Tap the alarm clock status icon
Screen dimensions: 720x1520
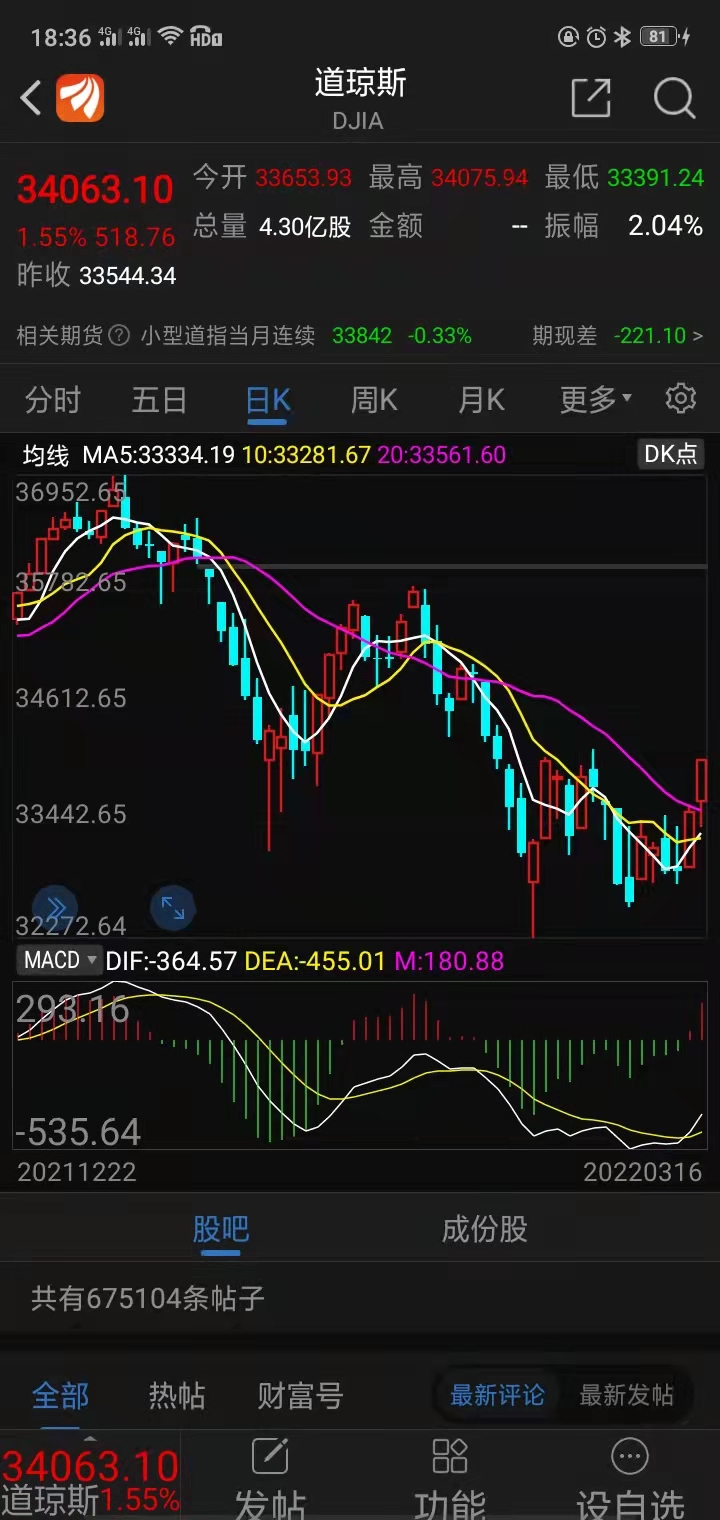coord(596,38)
